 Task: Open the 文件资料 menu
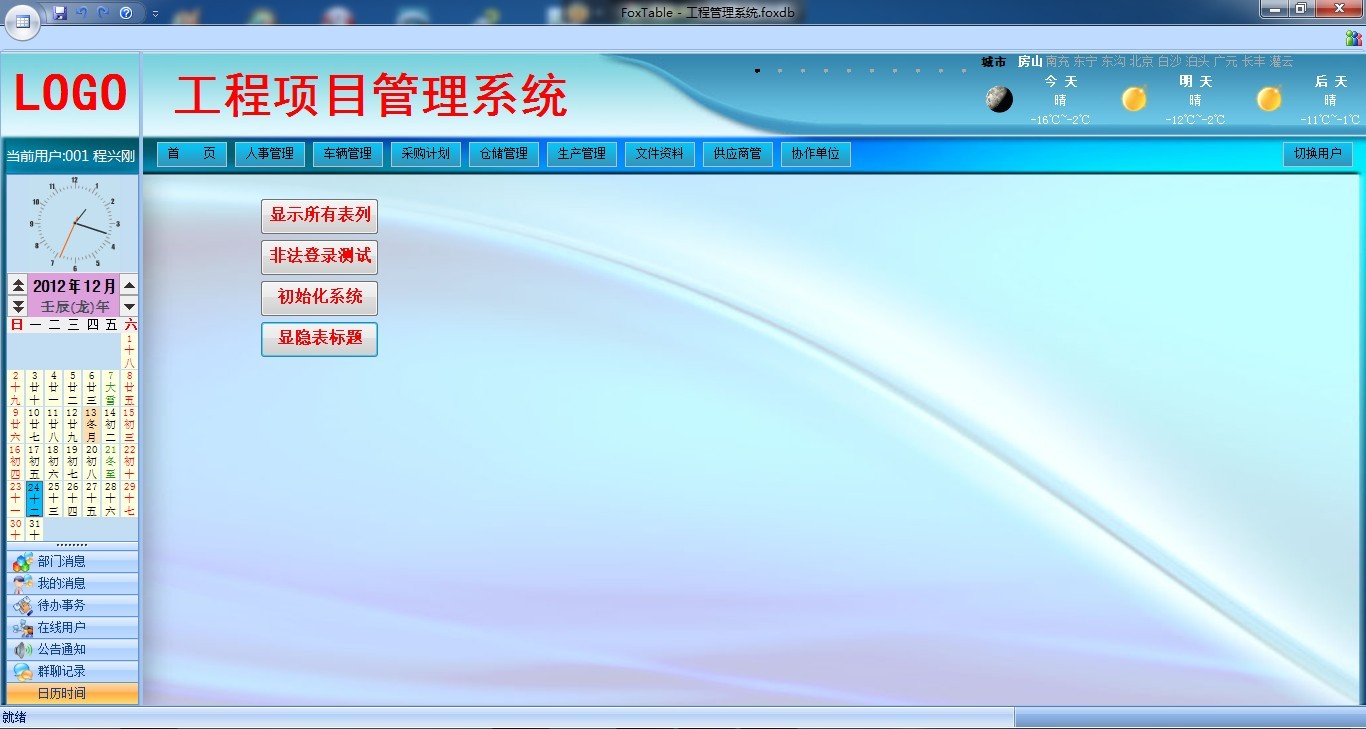pos(660,154)
